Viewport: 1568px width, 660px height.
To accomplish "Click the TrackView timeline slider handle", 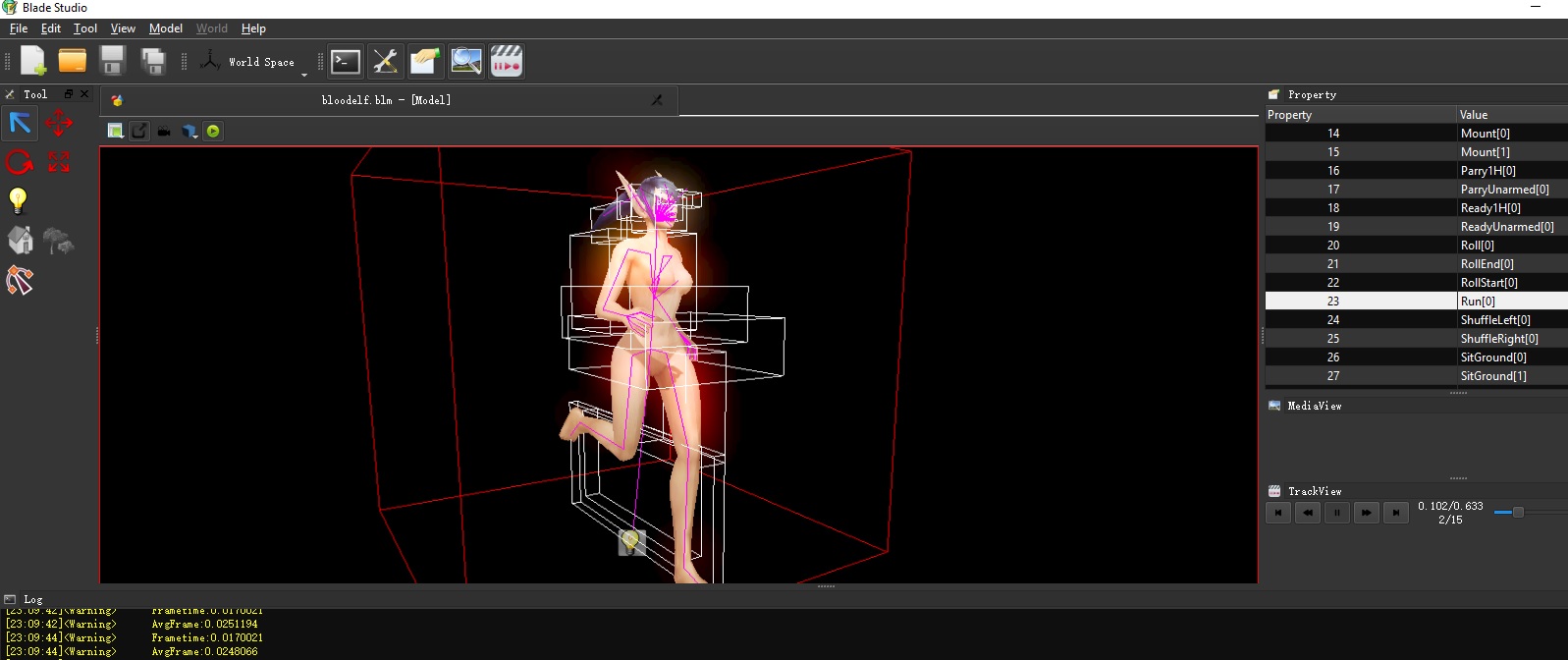I will (1518, 512).
